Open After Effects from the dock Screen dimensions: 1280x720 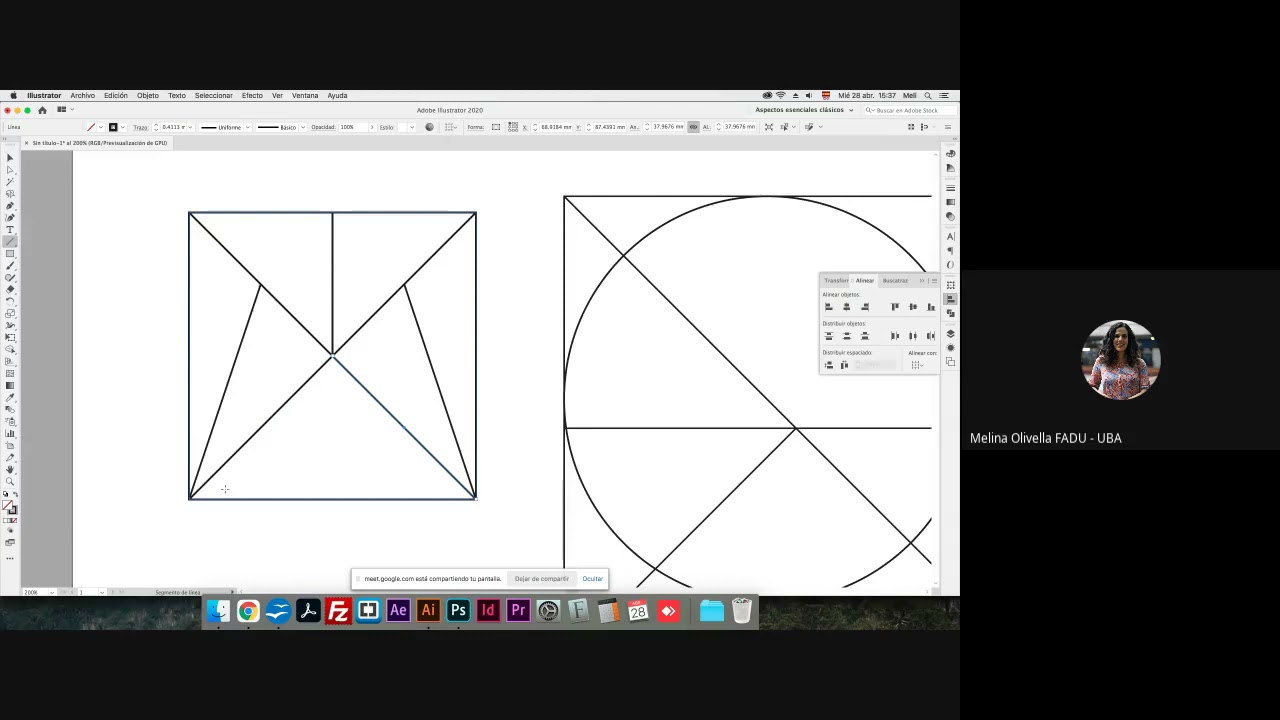click(x=398, y=611)
